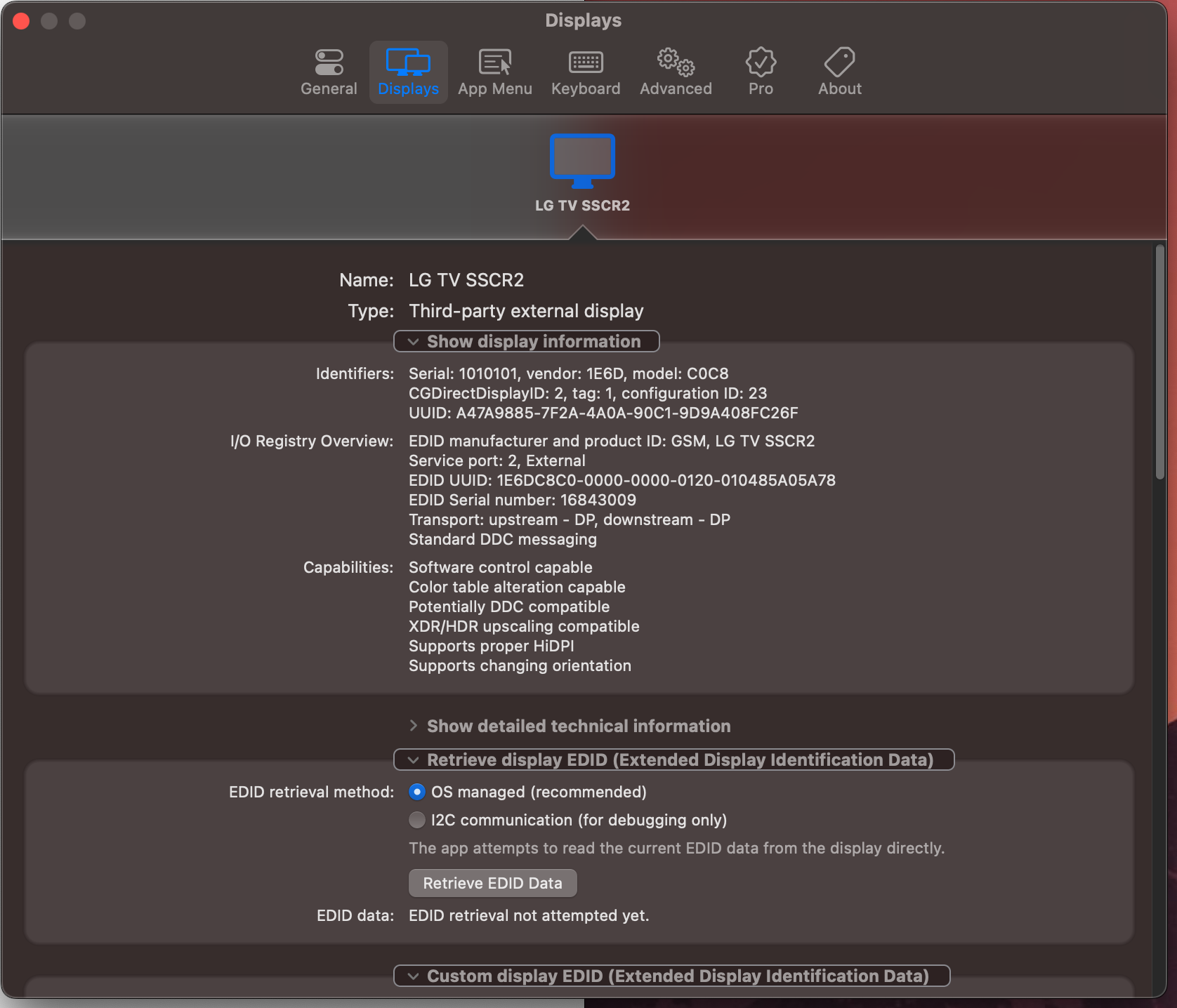Click the Serial 1010101 vendor line
This screenshot has width=1177, height=1008.
pos(569,373)
